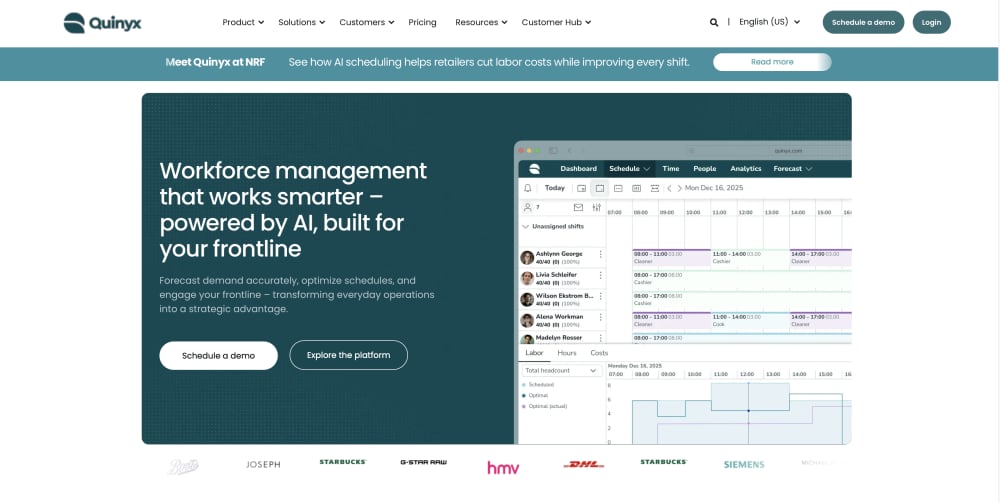1000x503 pixels.
Task: Click the Quinyx logo inside the app preview
Action: coord(534,169)
